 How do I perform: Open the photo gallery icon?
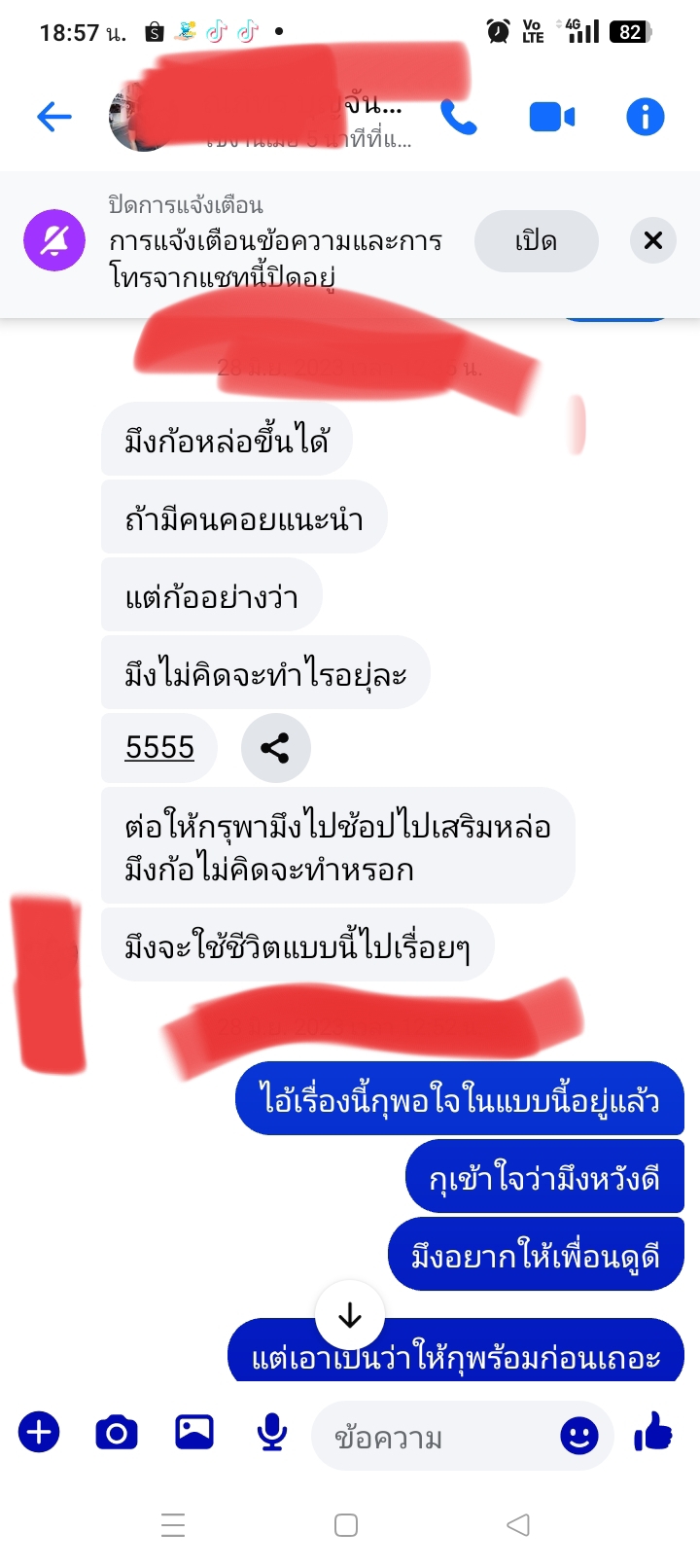click(x=194, y=1432)
